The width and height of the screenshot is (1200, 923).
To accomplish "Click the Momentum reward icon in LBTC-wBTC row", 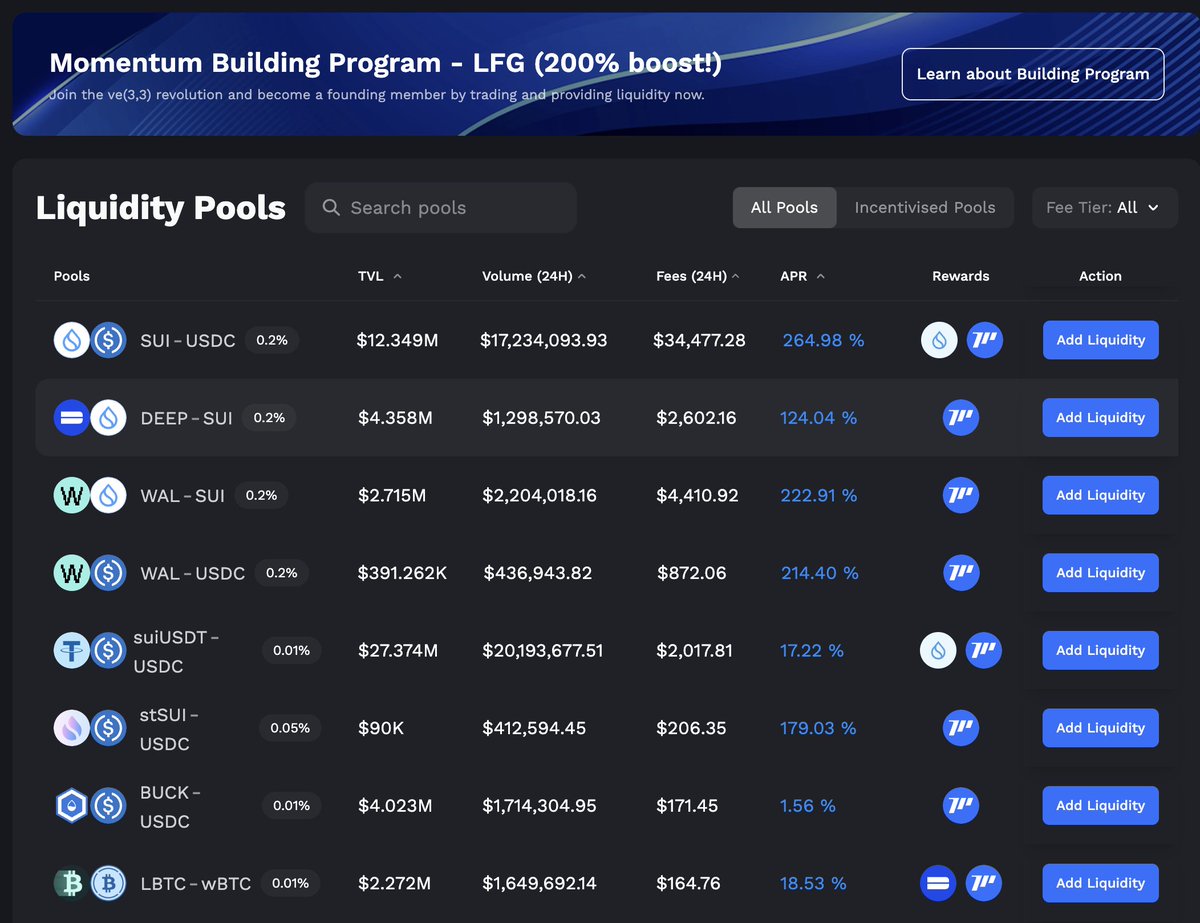I will [984, 883].
